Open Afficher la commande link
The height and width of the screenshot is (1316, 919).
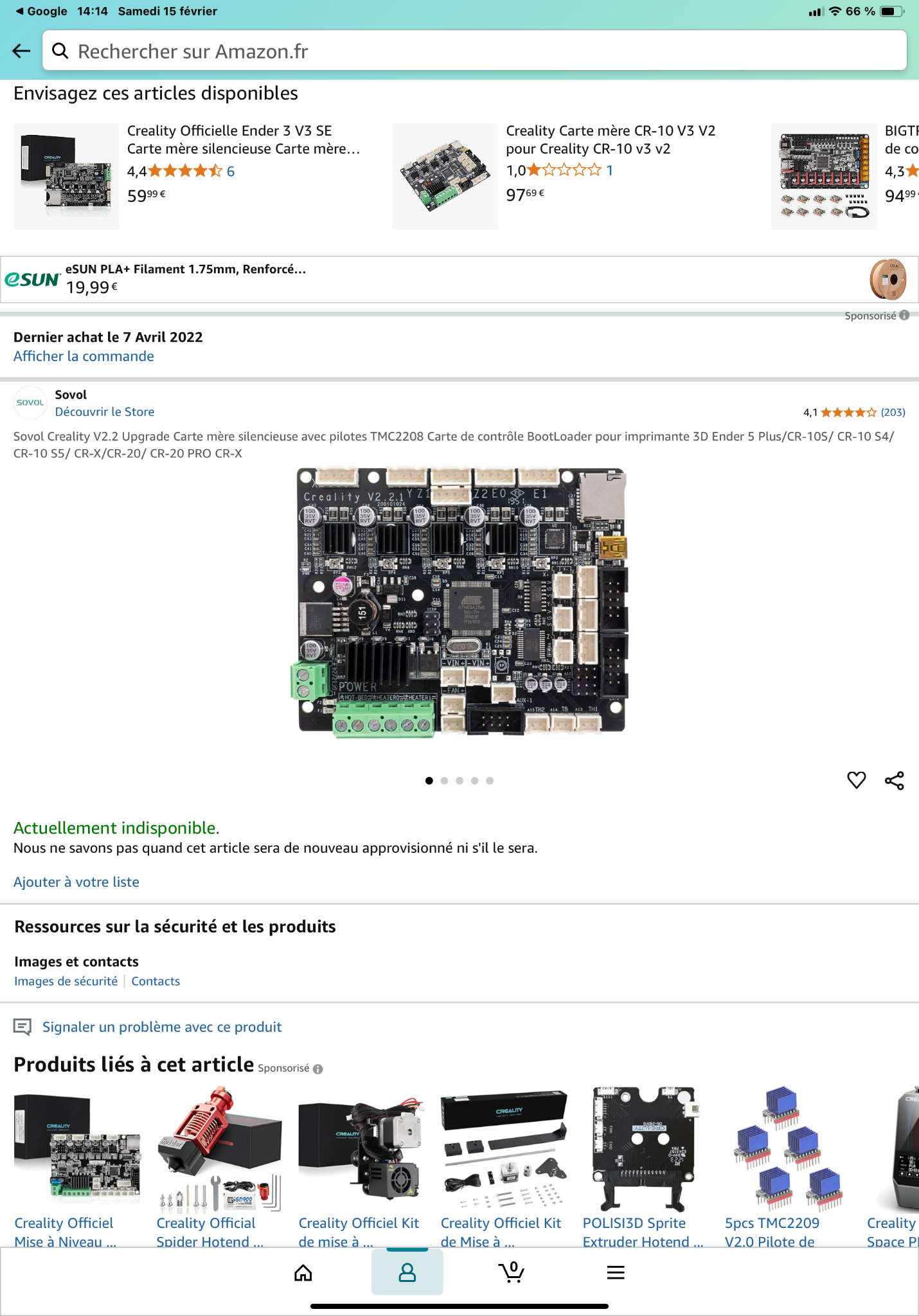coord(84,356)
